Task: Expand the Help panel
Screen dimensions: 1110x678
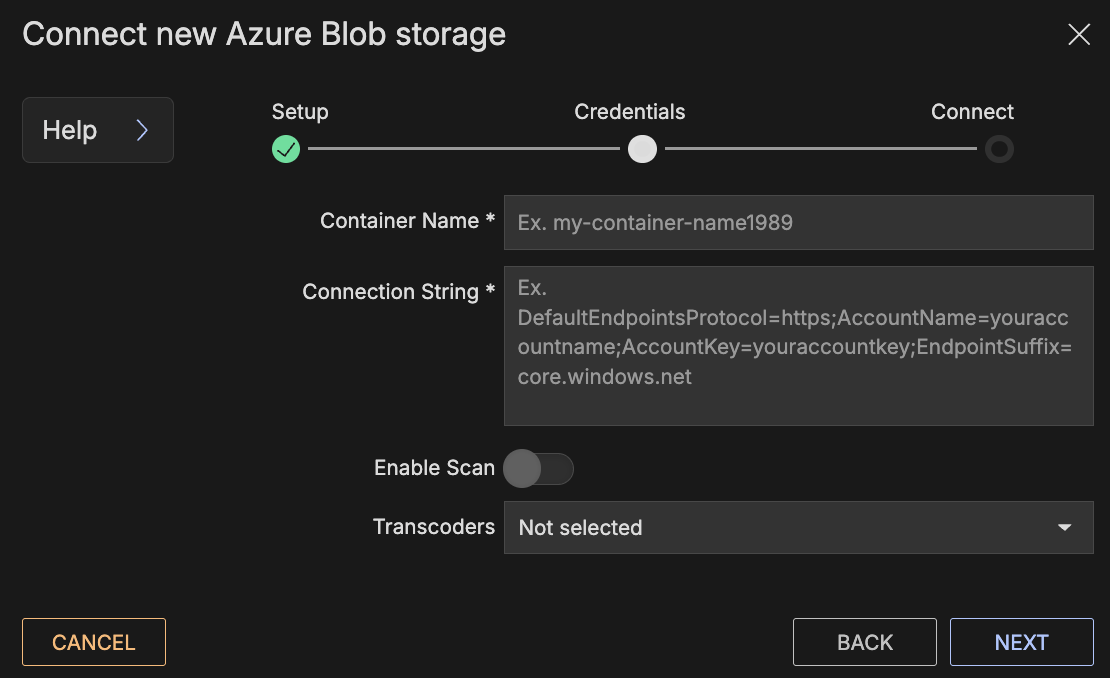Action: tap(97, 130)
